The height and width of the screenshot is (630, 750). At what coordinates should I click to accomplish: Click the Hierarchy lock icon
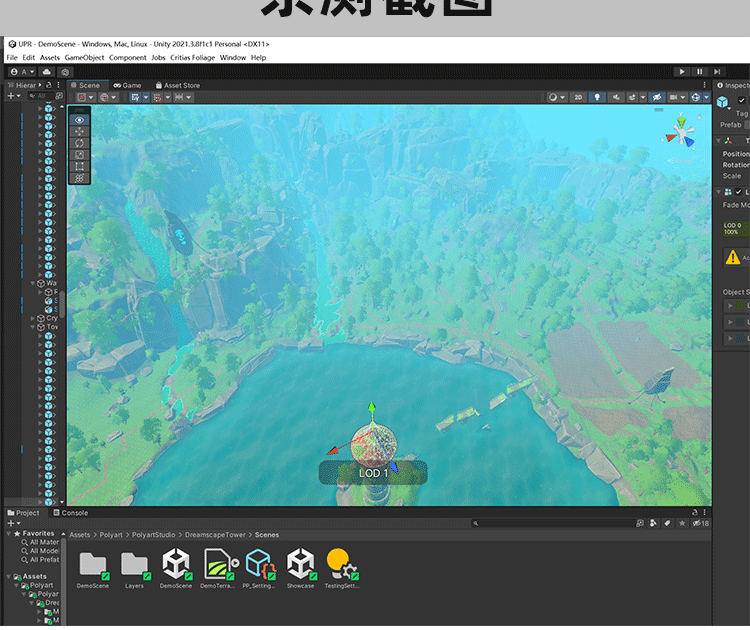click(x=49, y=85)
